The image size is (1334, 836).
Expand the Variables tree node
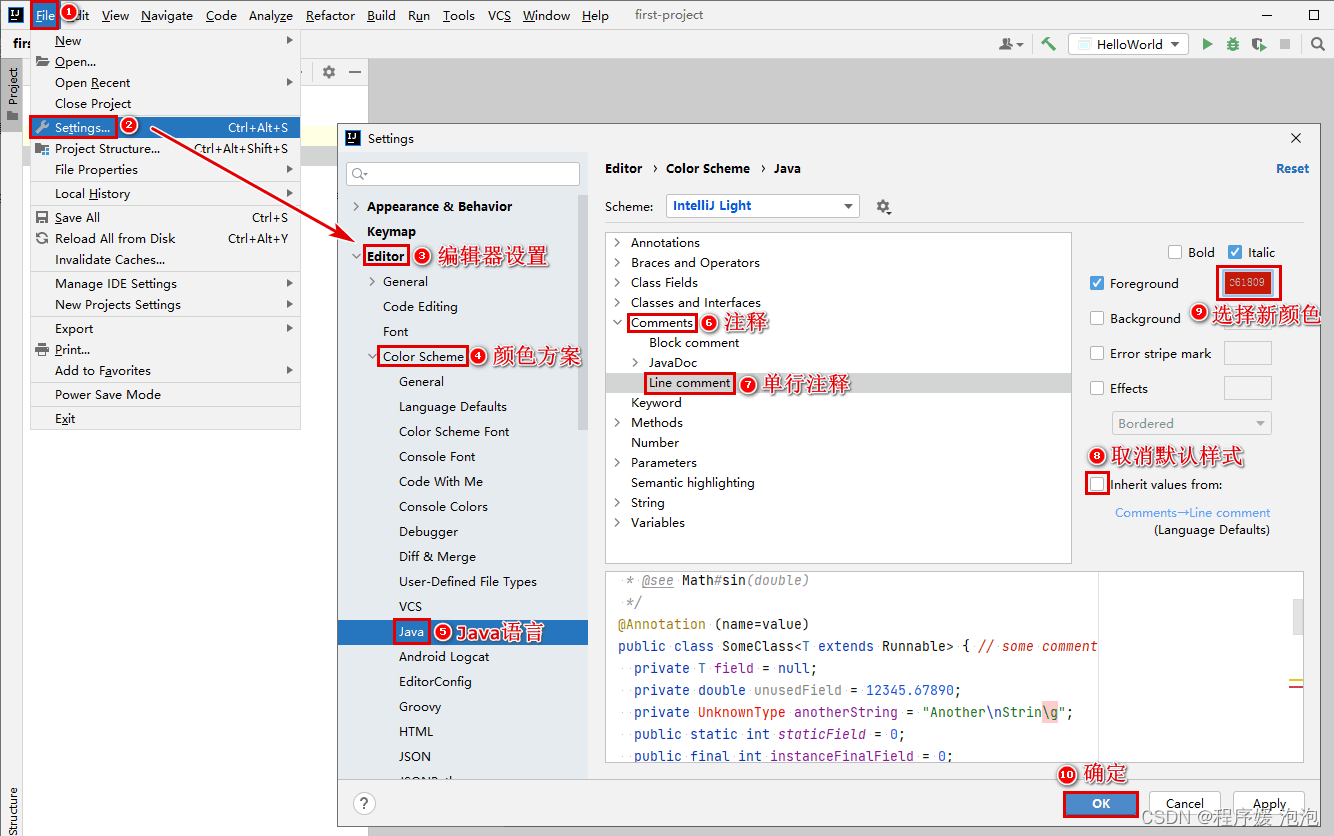(x=618, y=523)
